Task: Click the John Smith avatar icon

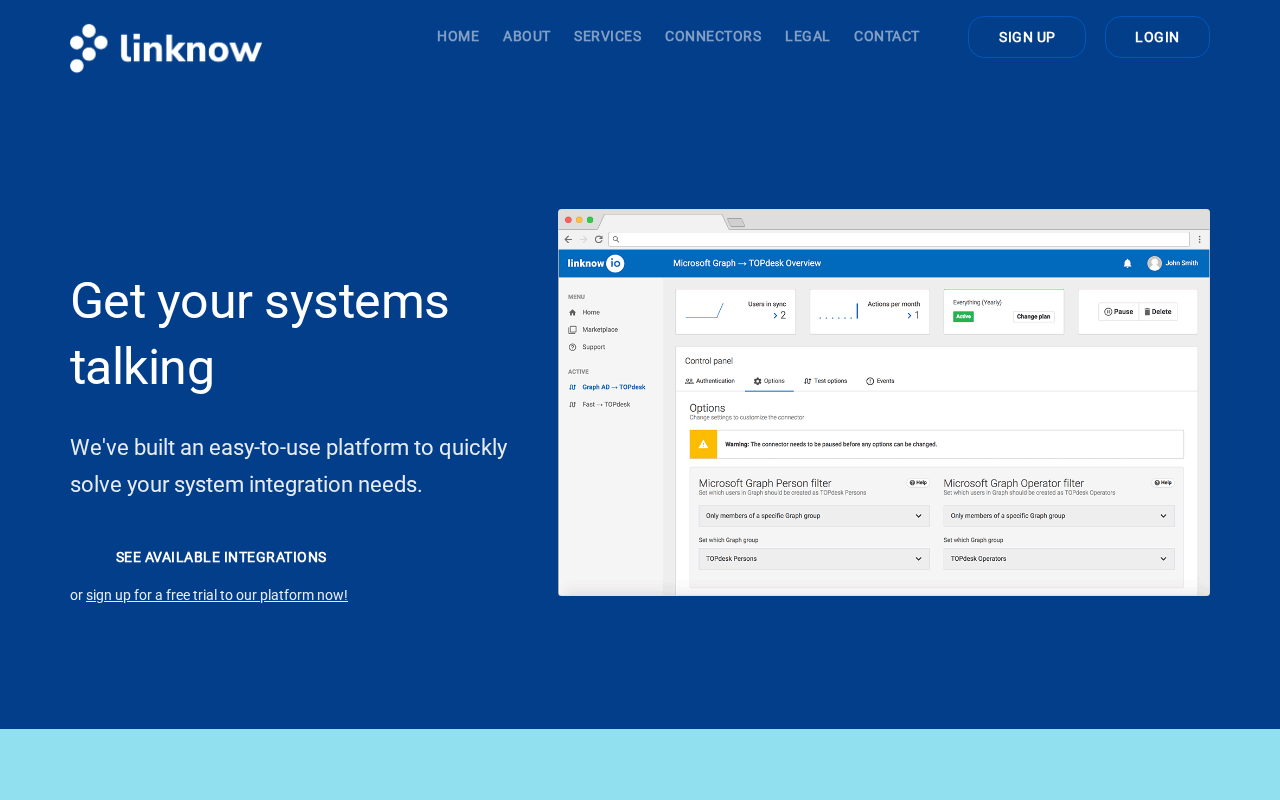Action: (x=1154, y=263)
